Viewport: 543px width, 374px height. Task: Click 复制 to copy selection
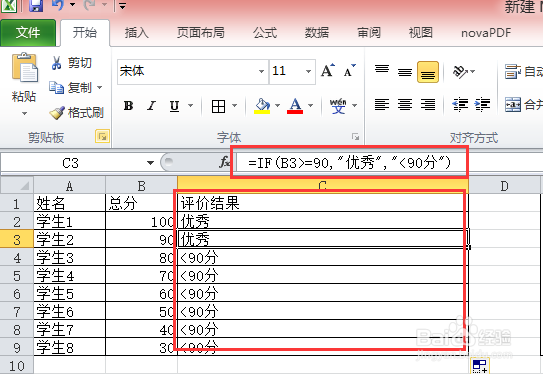(x=70, y=88)
